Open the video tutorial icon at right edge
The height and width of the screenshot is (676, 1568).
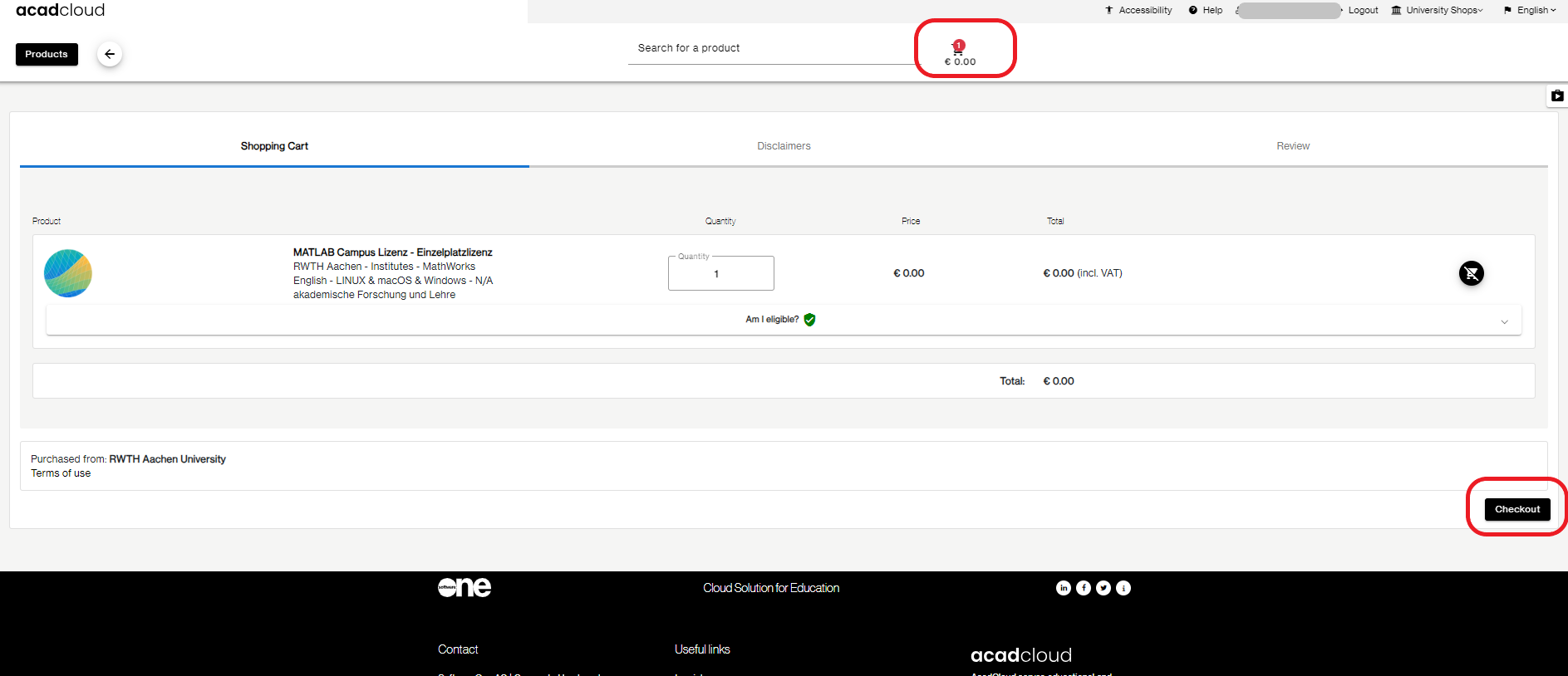coord(1557,96)
